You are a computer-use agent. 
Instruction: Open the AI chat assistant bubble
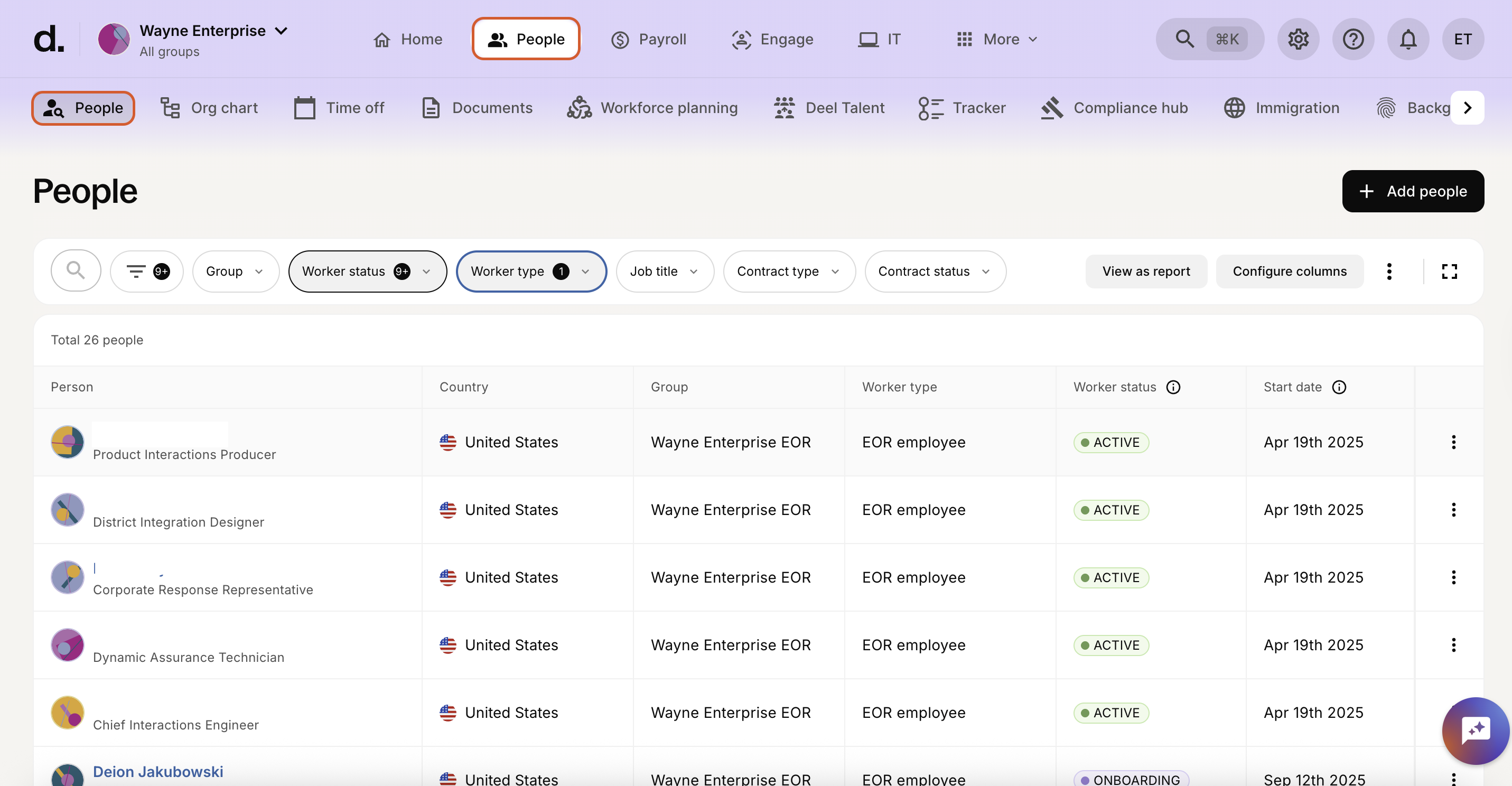(1475, 730)
